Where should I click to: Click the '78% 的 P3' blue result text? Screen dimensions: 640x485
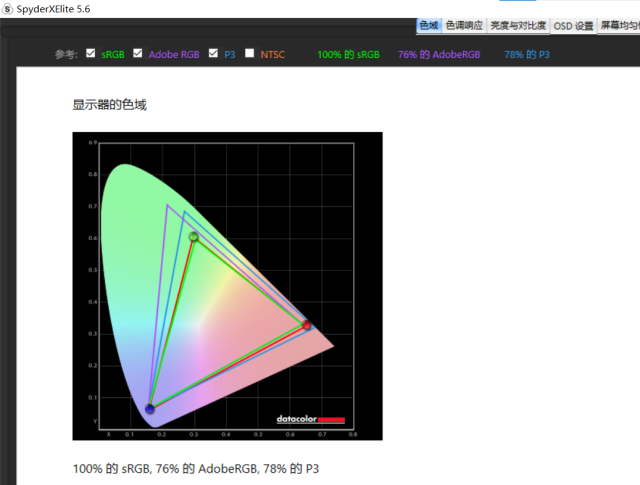point(527,54)
